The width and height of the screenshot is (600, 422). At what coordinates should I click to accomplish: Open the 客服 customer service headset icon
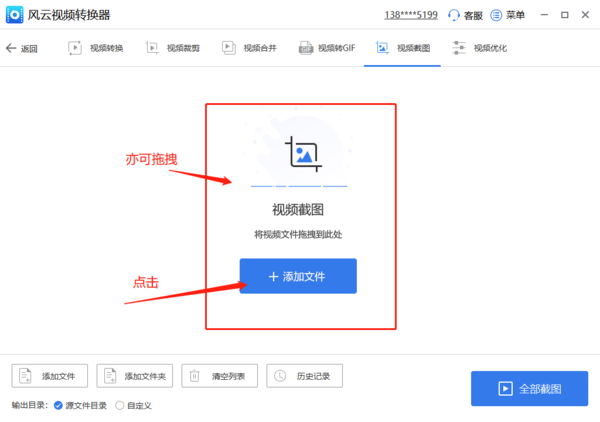(453, 15)
